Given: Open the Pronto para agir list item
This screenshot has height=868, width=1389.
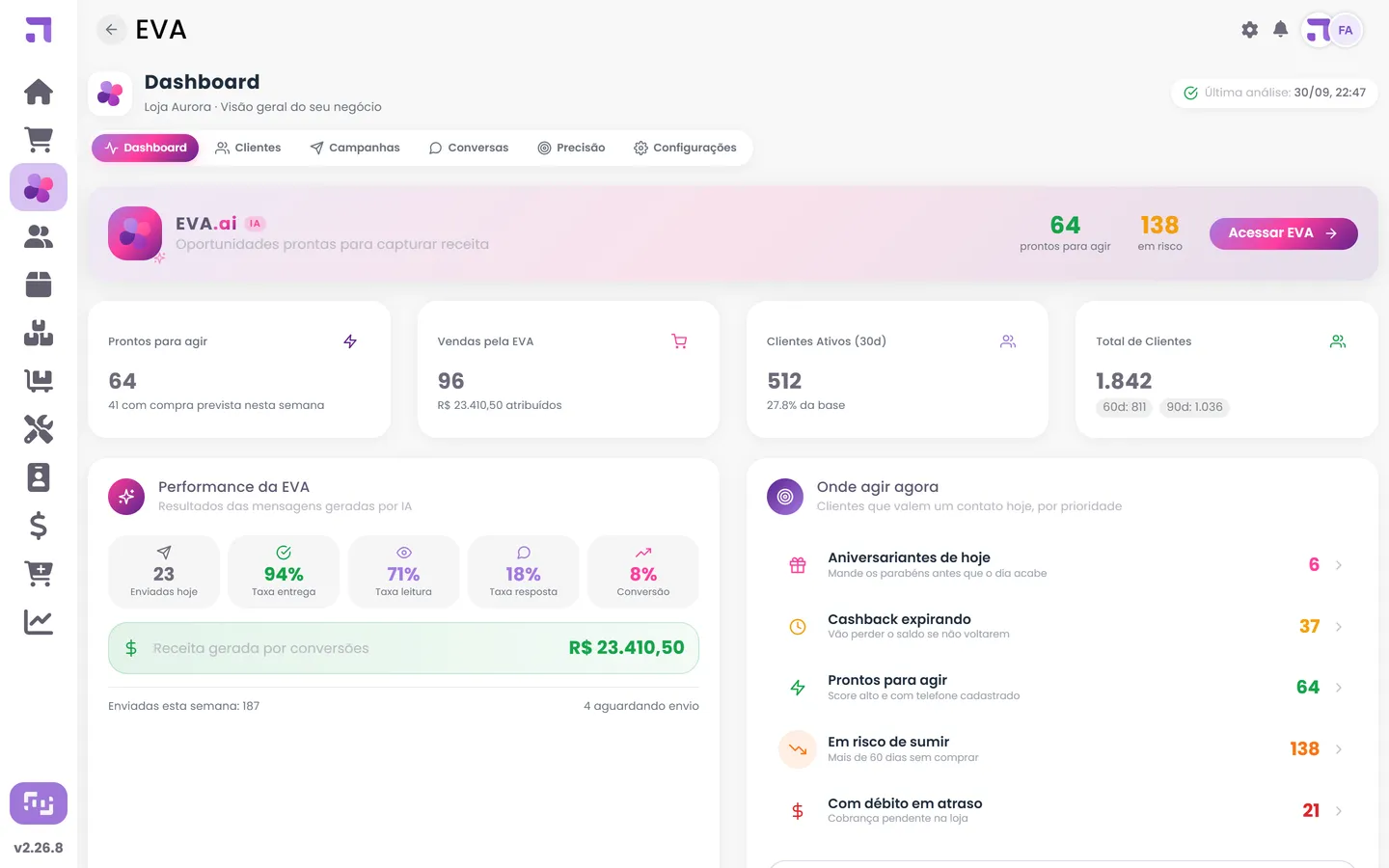Looking at the screenshot, I should coord(1062,688).
